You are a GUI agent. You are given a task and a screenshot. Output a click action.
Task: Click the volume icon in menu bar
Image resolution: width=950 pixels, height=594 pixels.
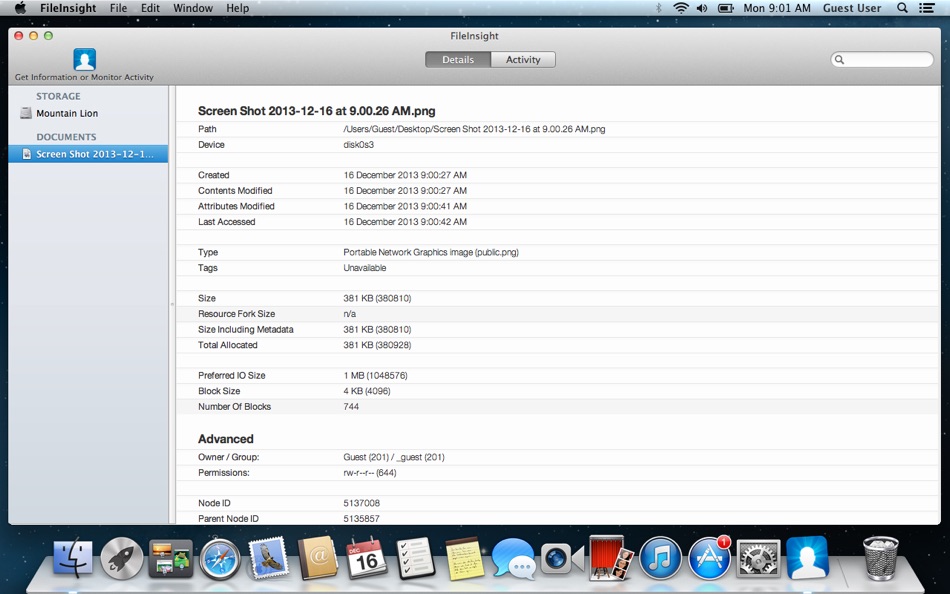tap(702, 8)
